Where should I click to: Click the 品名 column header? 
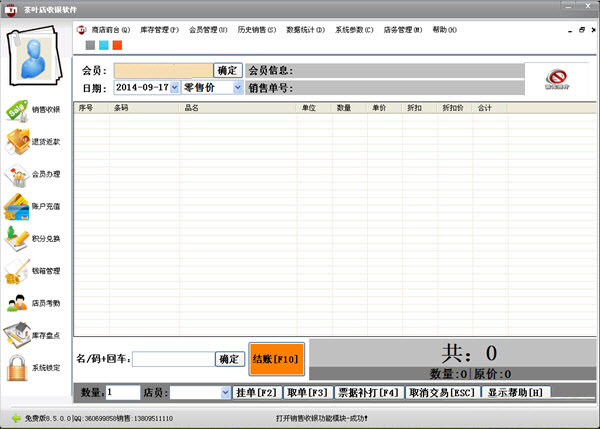point(238,108)
